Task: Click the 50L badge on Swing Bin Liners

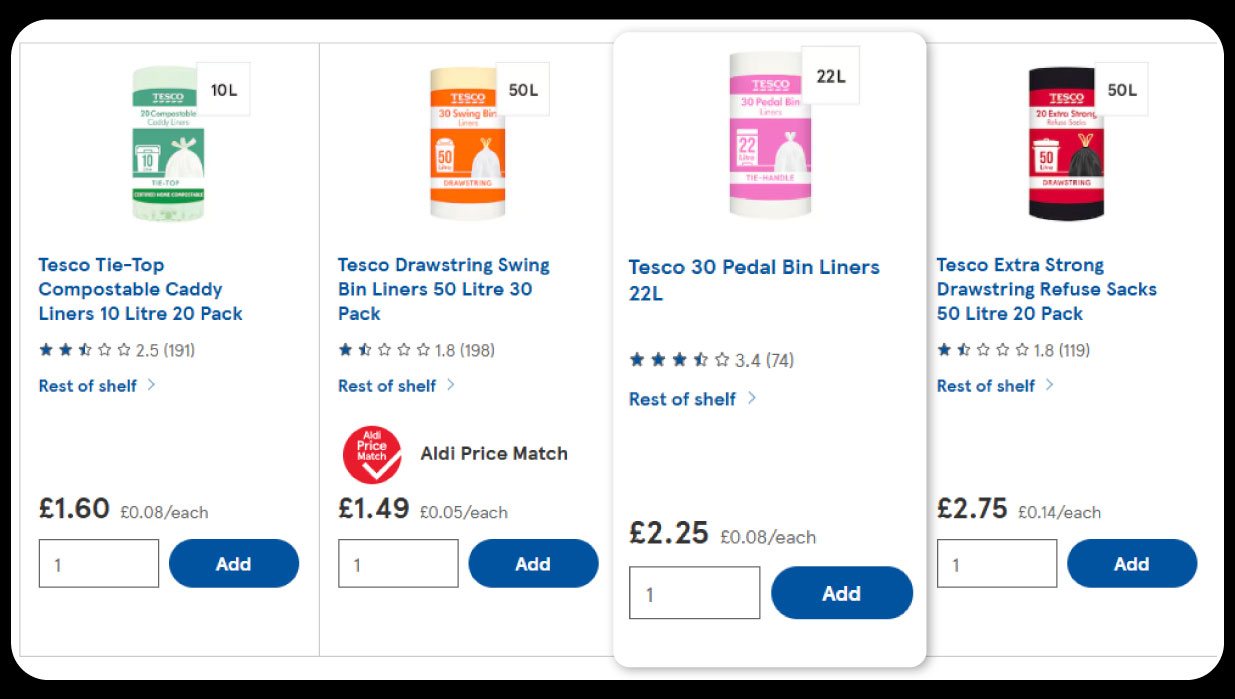Action: [x=522, y=90]
